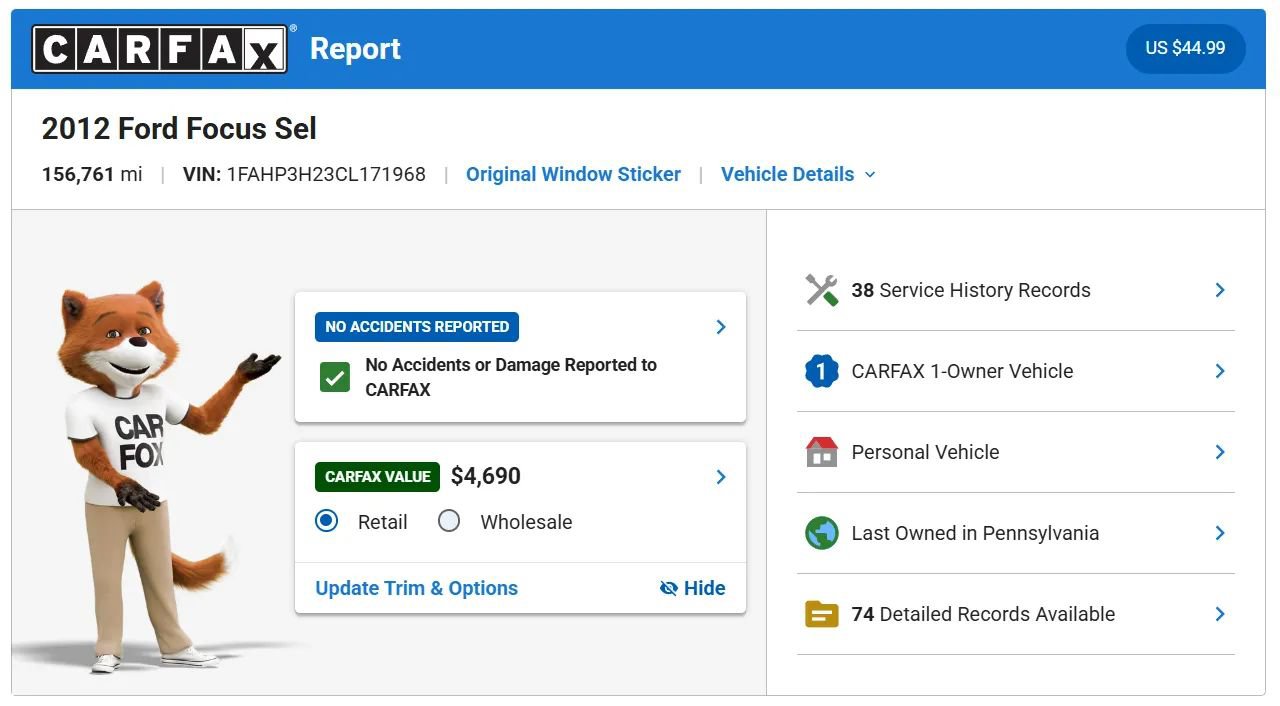Viewport: 1280px width, 706px height.
Task: Open 74 Detailed Records Available row
Action: pyautogui.click(x=1016, y=614)
